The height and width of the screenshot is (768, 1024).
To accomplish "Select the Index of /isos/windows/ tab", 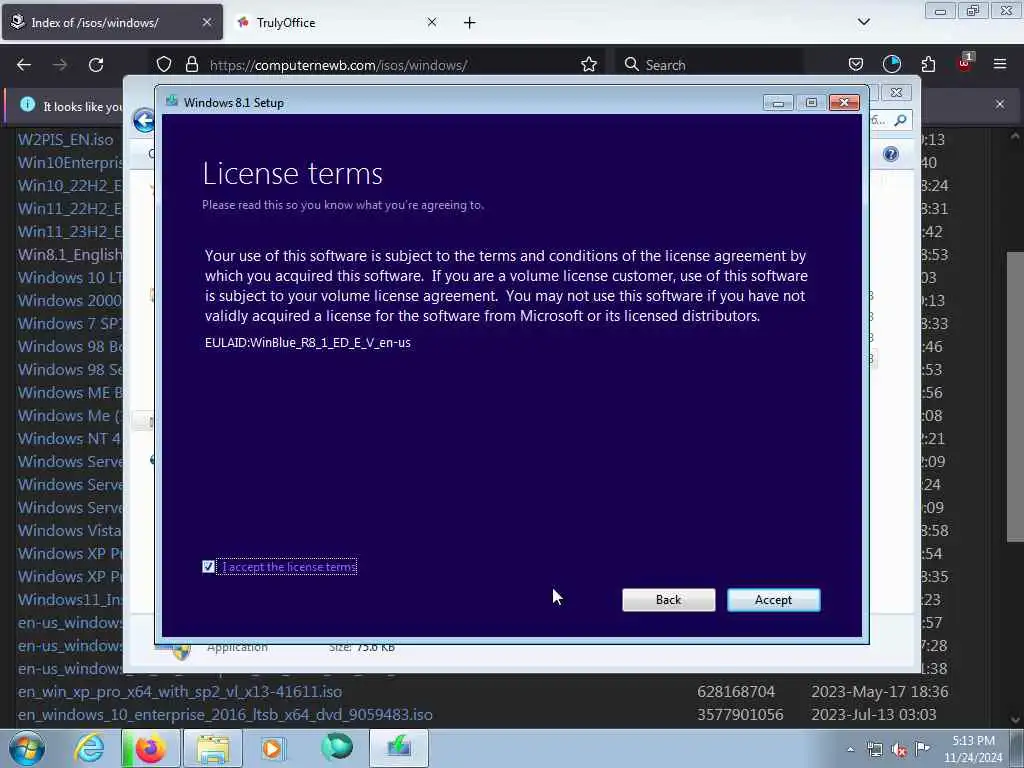I will click(x=112, y=22).
